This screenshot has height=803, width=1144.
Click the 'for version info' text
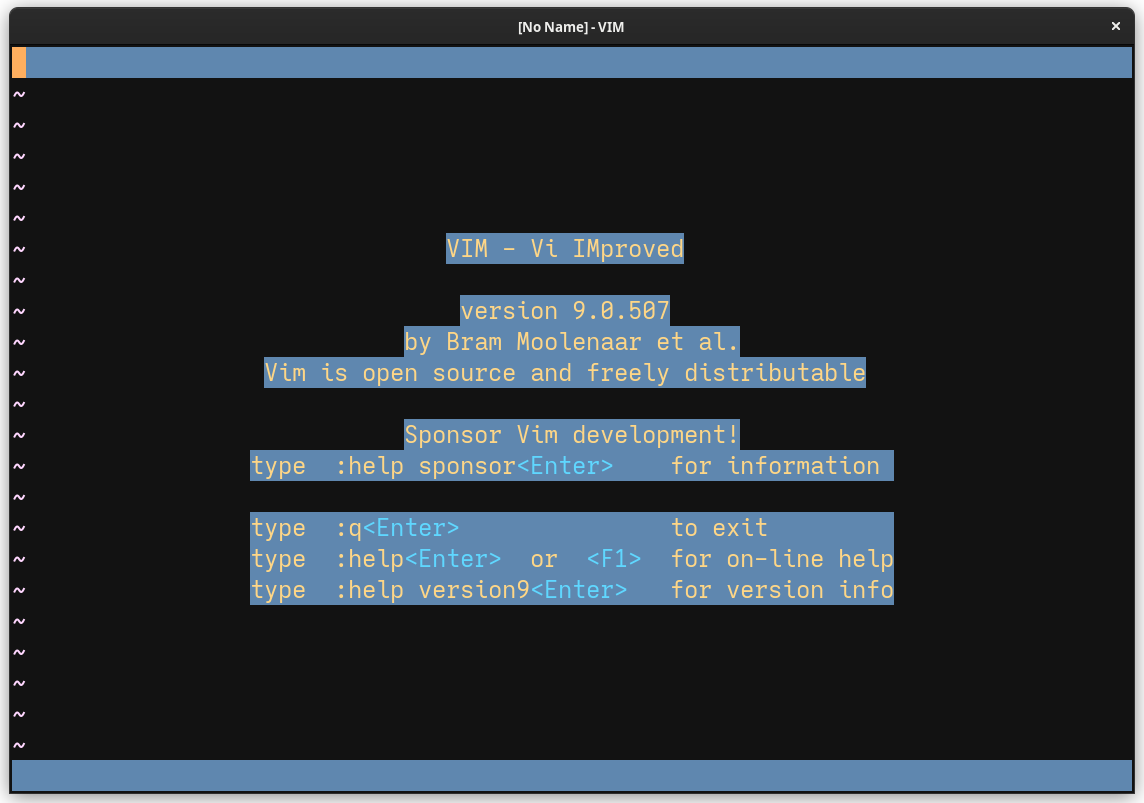tap(781, 589)
